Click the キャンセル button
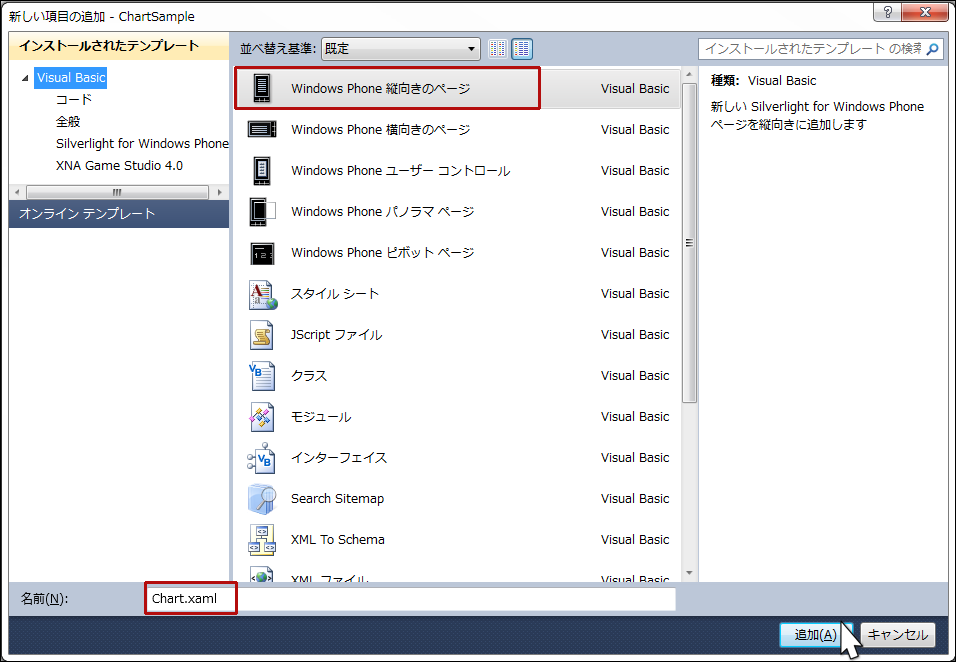 (897, 635)
